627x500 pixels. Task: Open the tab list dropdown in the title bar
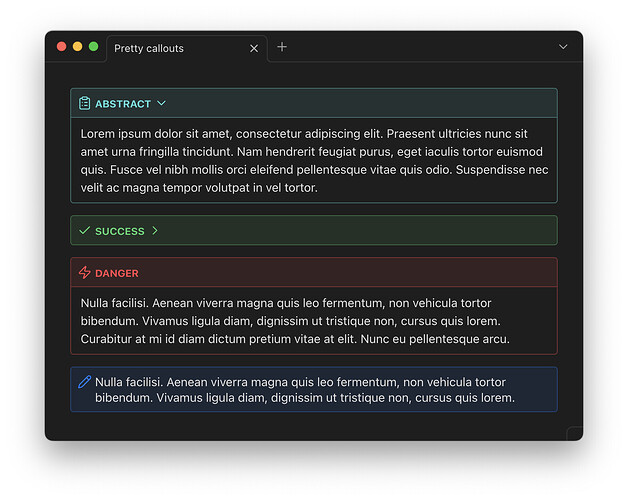click(x=563, y=47)
